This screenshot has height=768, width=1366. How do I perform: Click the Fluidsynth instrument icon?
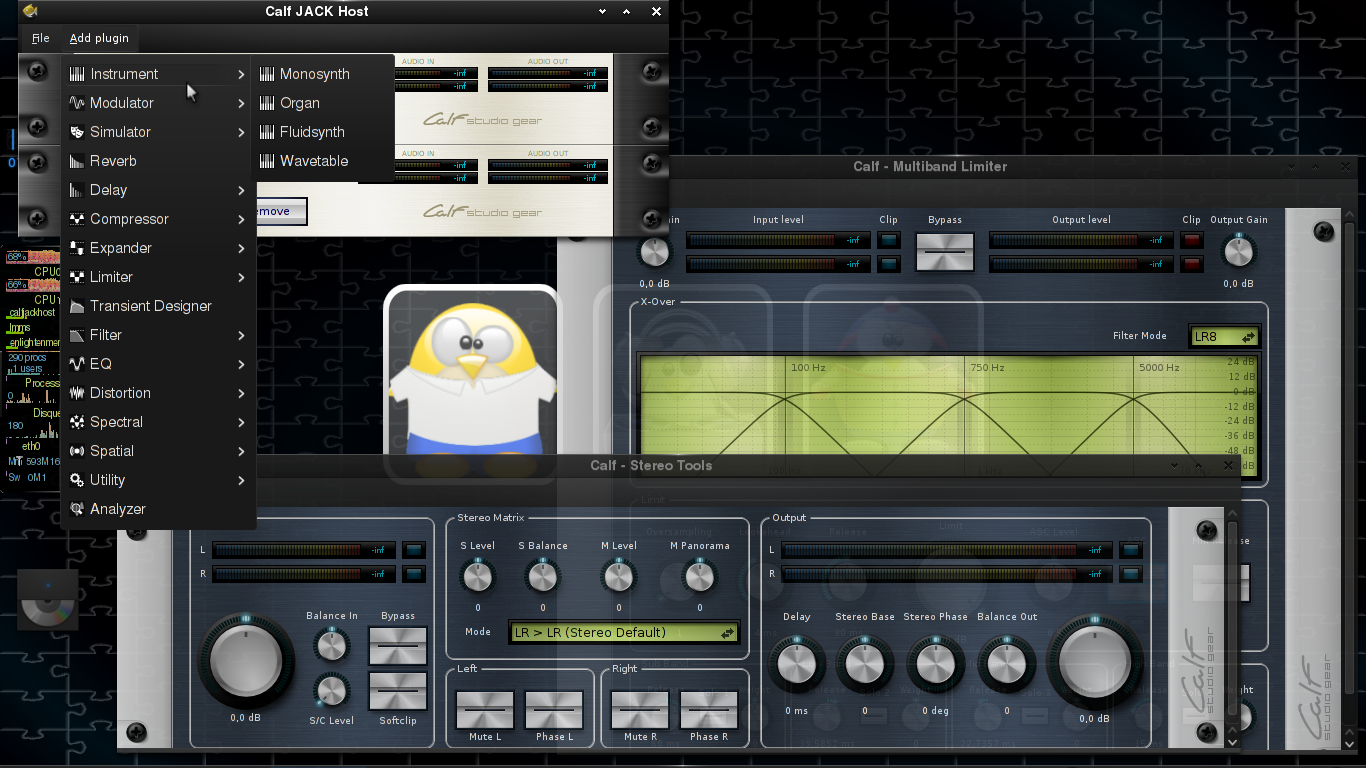[267, 132]
